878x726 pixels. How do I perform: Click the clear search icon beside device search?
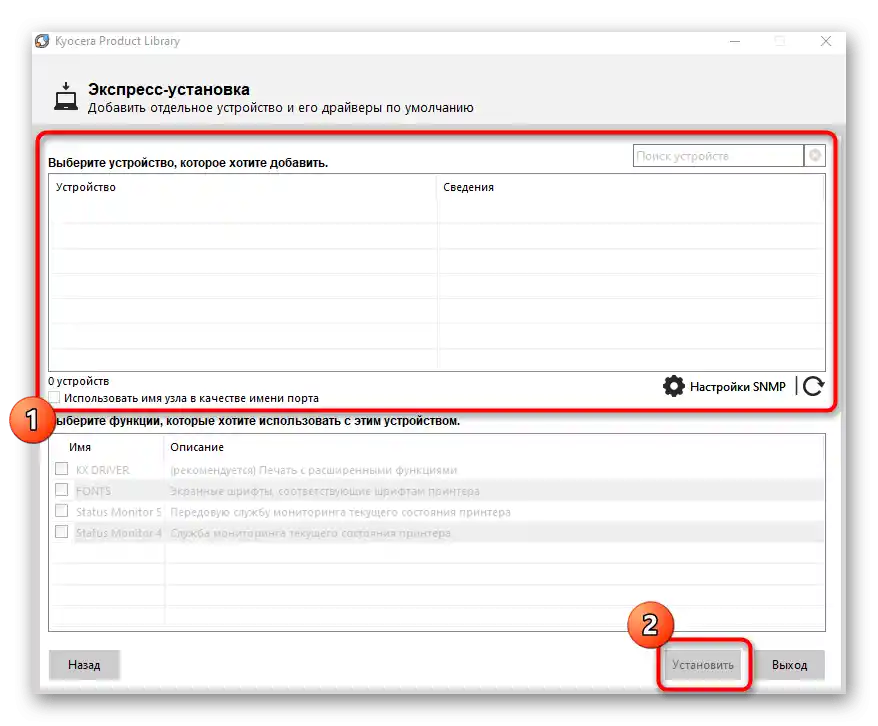tap(815, 155)
